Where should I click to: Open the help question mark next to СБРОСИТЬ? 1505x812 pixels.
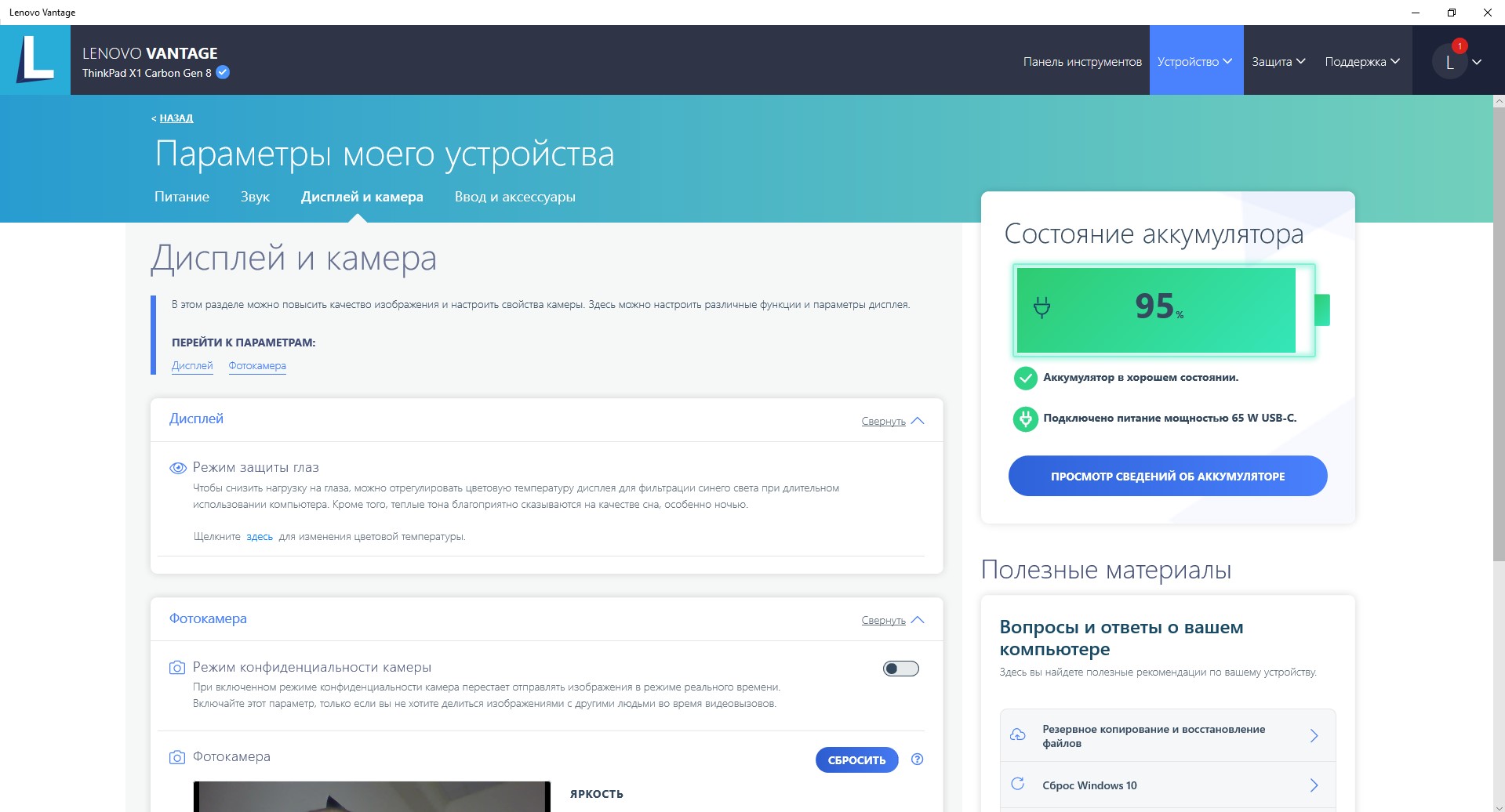click(918, 759)
